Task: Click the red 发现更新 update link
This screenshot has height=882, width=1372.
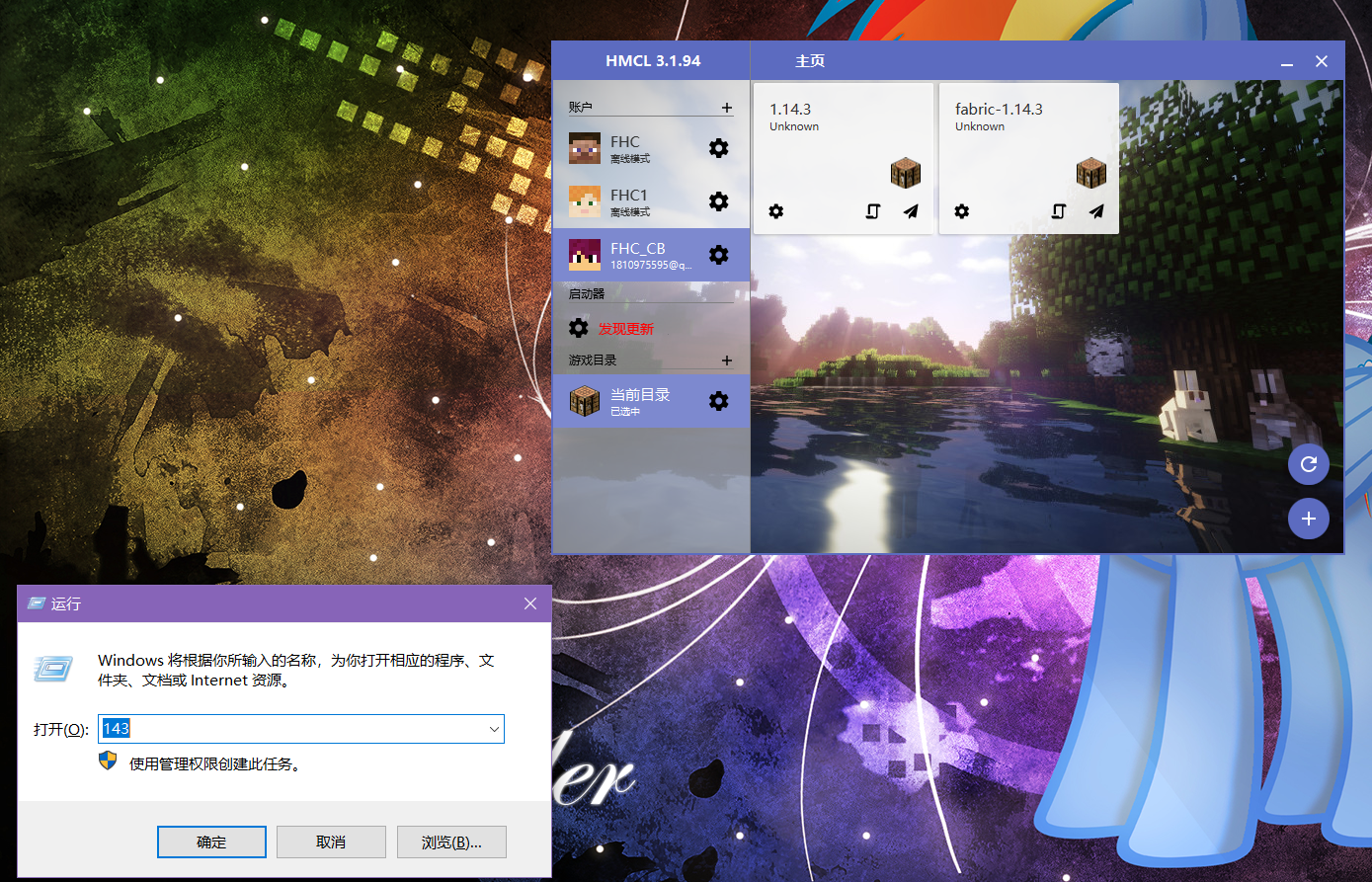Action: (625, 329)
